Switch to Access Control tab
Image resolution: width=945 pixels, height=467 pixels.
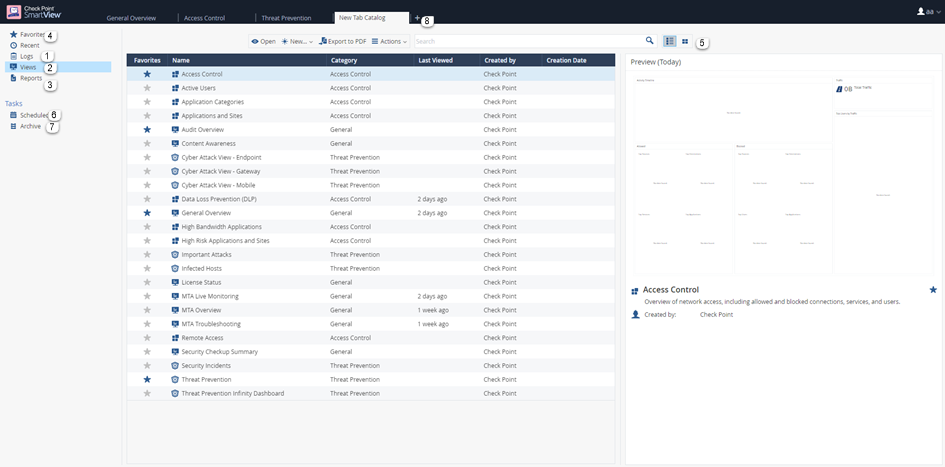(x=204, y=18)
